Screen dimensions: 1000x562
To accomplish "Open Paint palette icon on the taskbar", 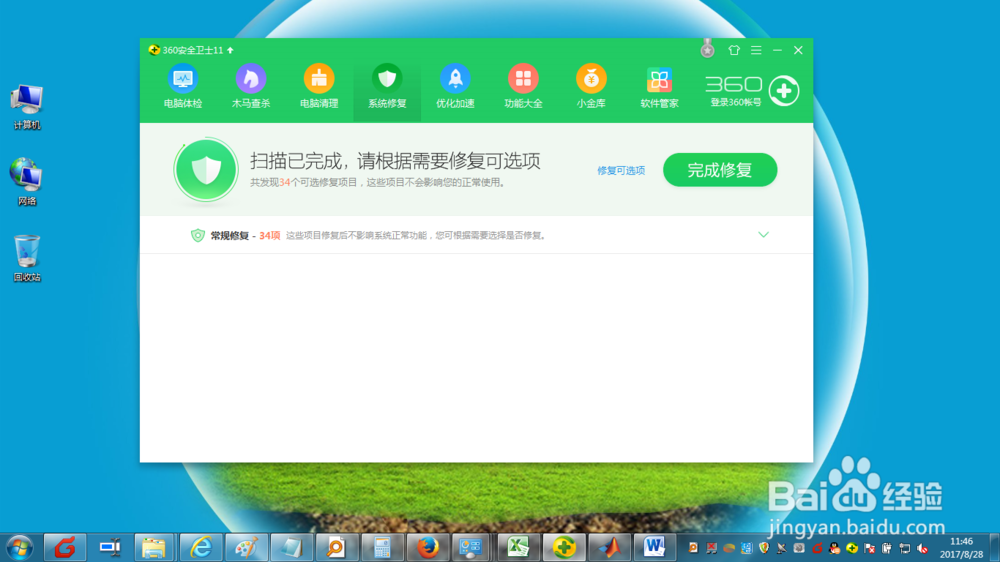I will [246, 547].
